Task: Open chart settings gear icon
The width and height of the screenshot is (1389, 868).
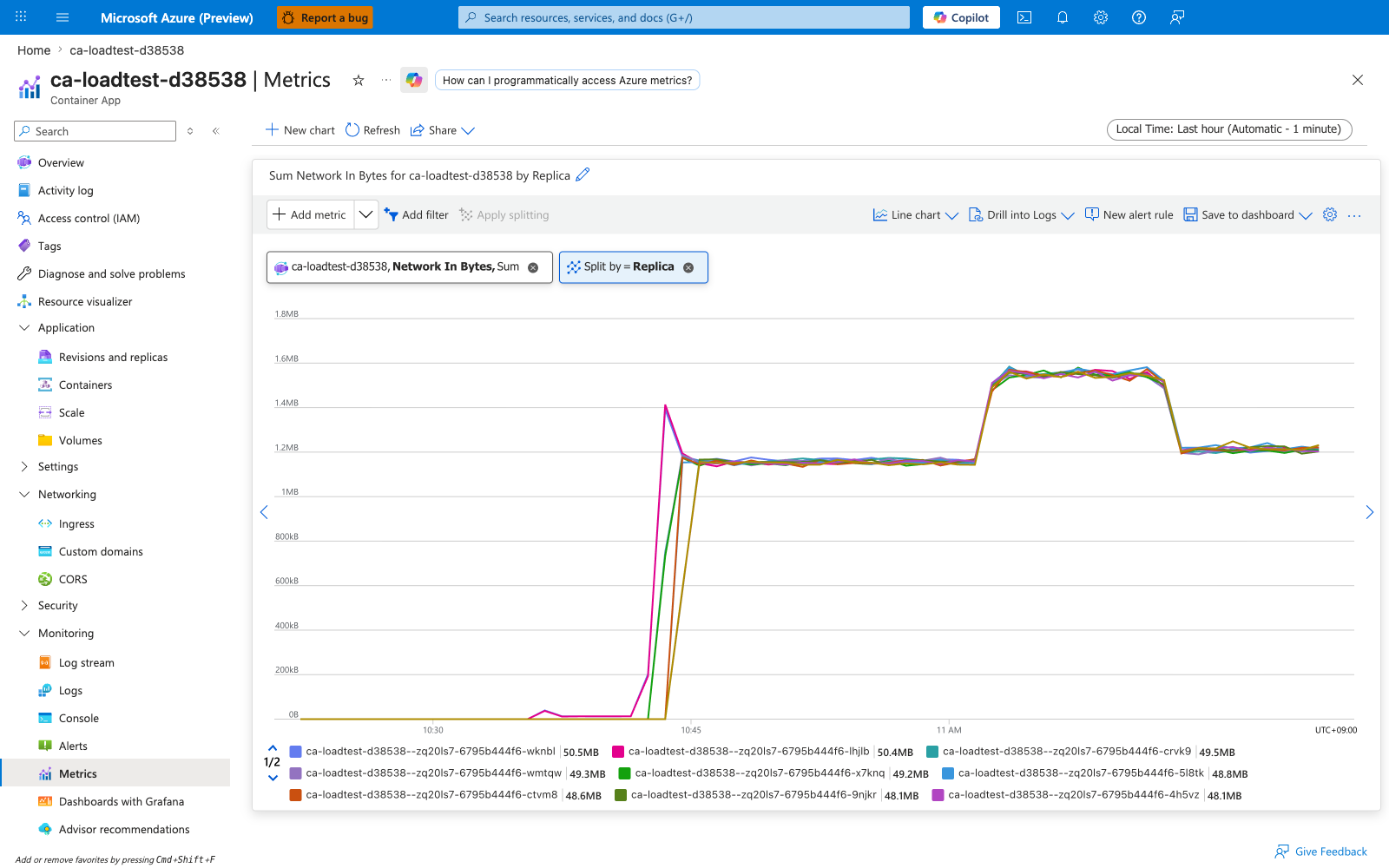Action: 1330,214
